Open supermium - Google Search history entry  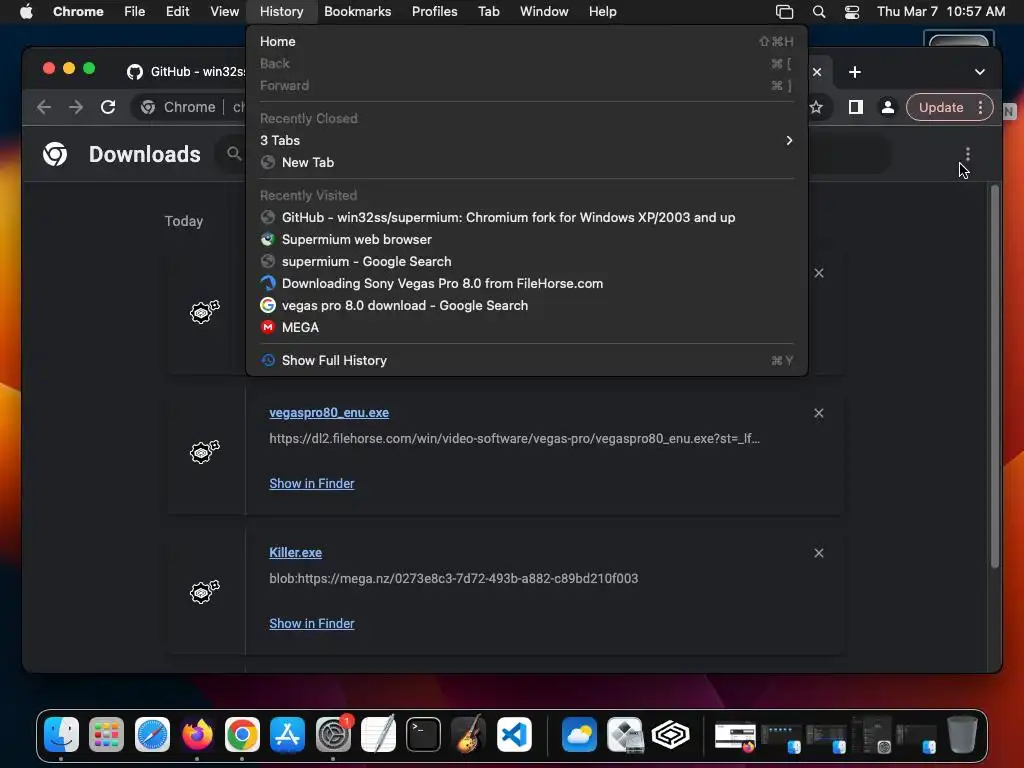point(526,261)
